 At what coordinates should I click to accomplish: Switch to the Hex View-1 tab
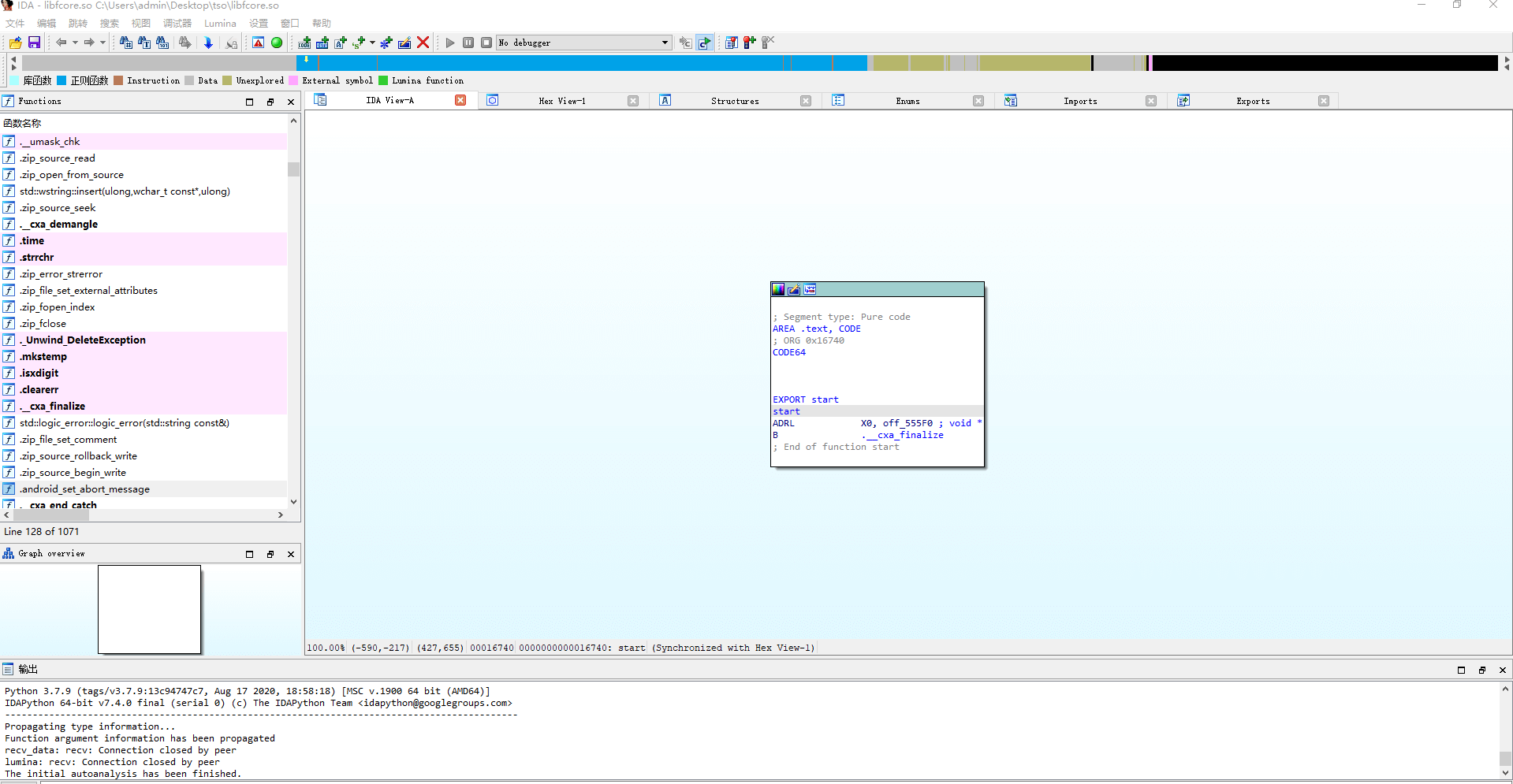pos(561,101)
